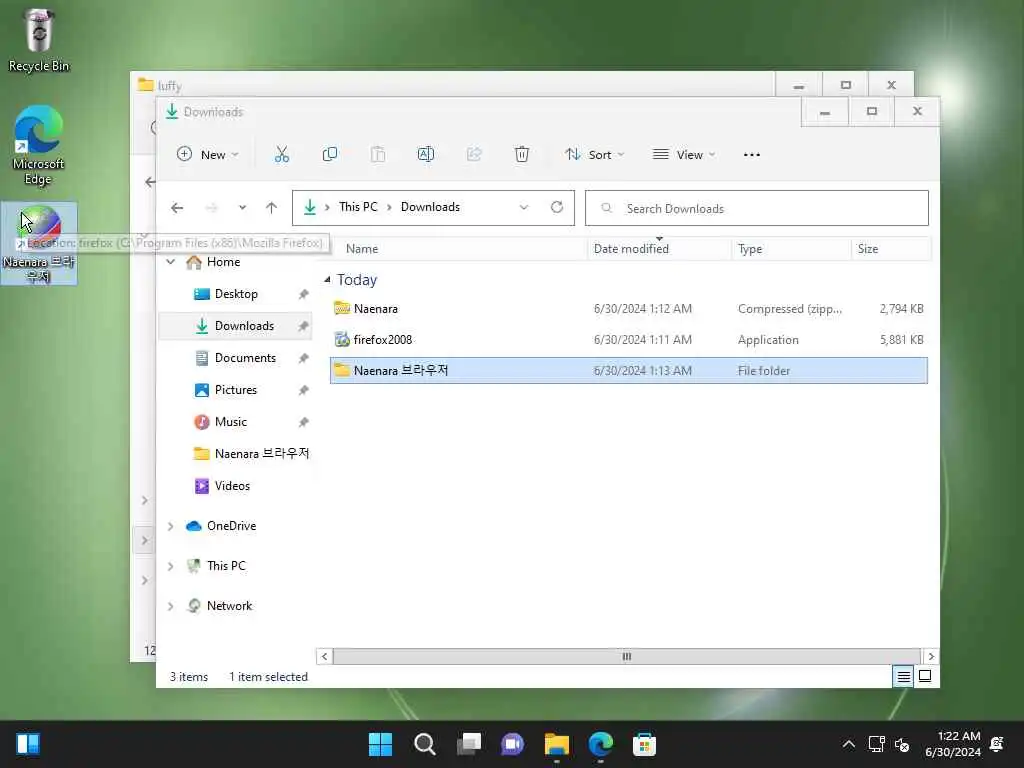Open recent locations dropdown arrow
Image resolution: width=1024 pixels, height=768 pixels.
pos(242,208)
